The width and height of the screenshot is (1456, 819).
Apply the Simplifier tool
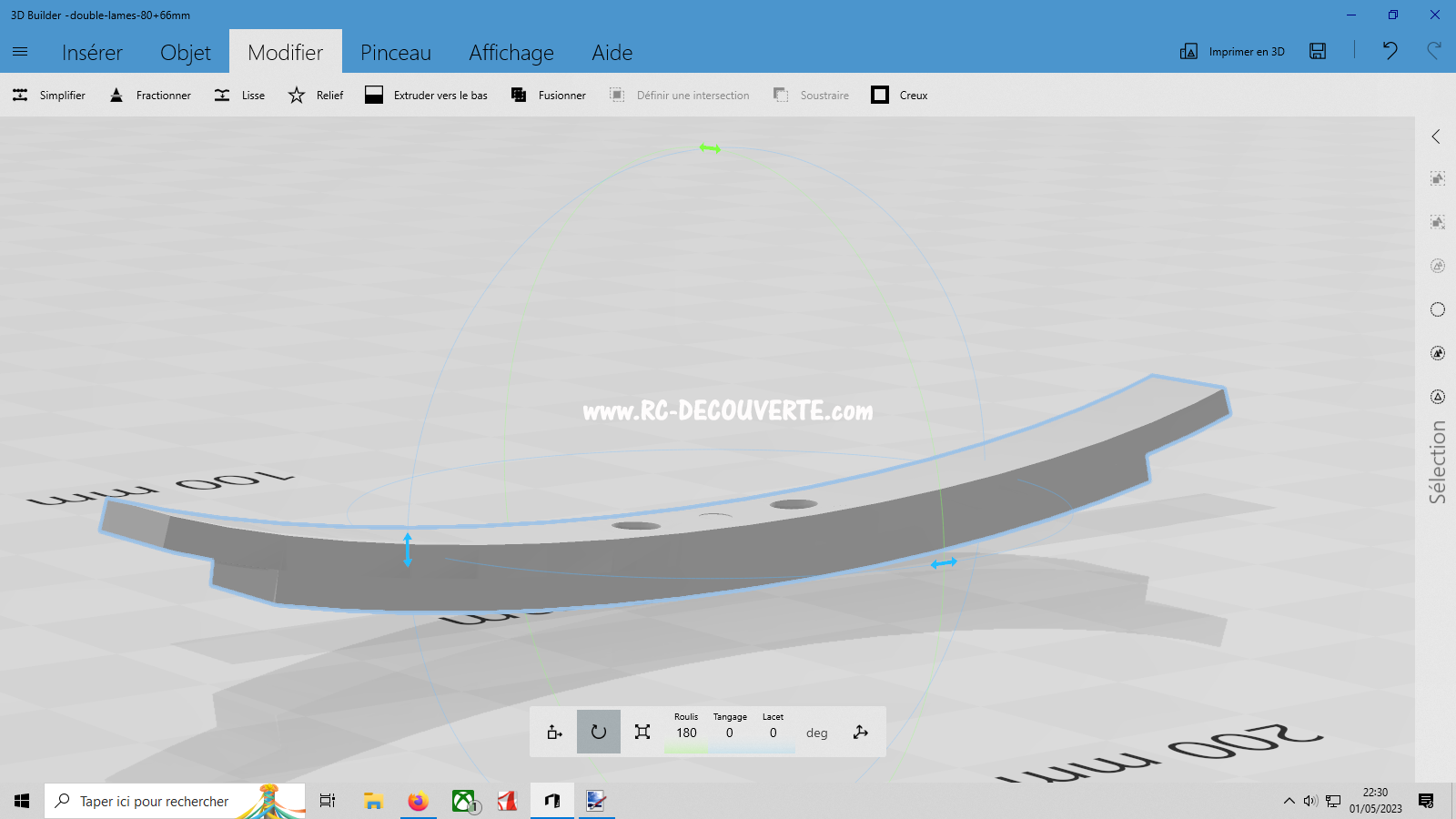(x=49, y=95)
